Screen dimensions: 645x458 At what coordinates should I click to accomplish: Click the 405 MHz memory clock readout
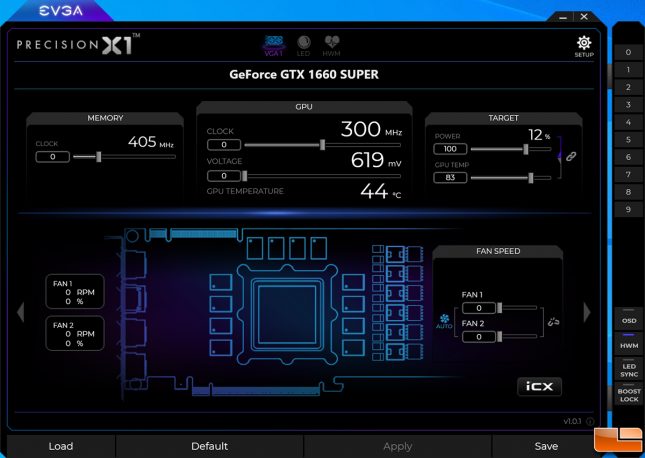tap(151, 142)
